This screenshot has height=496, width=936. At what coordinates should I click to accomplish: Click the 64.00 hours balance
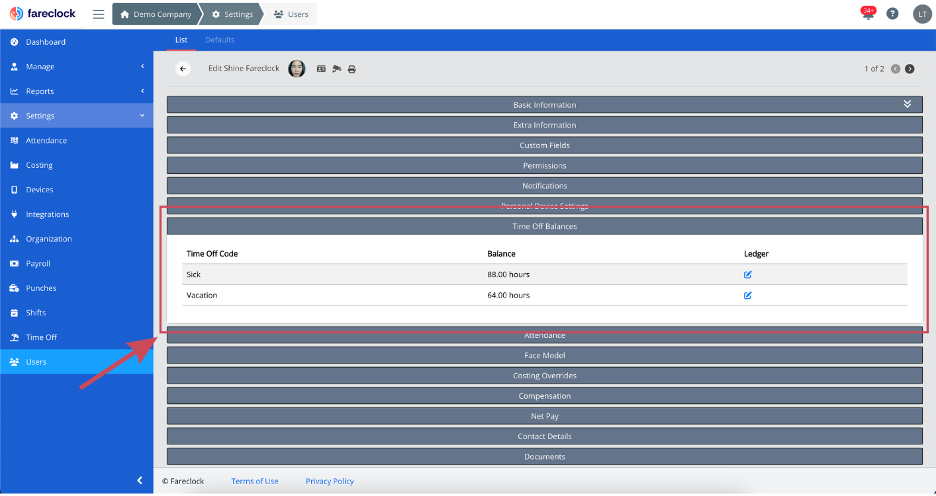pyautogui.click(x=509, y=295)
